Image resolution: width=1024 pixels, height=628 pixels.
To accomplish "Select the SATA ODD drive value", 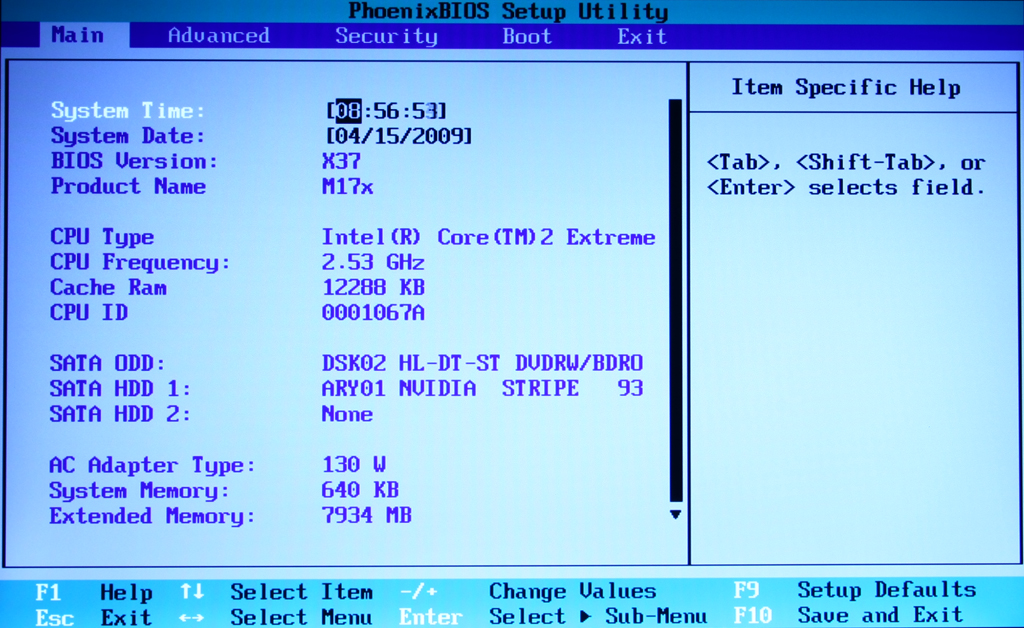I will click(x=482, y=363).
